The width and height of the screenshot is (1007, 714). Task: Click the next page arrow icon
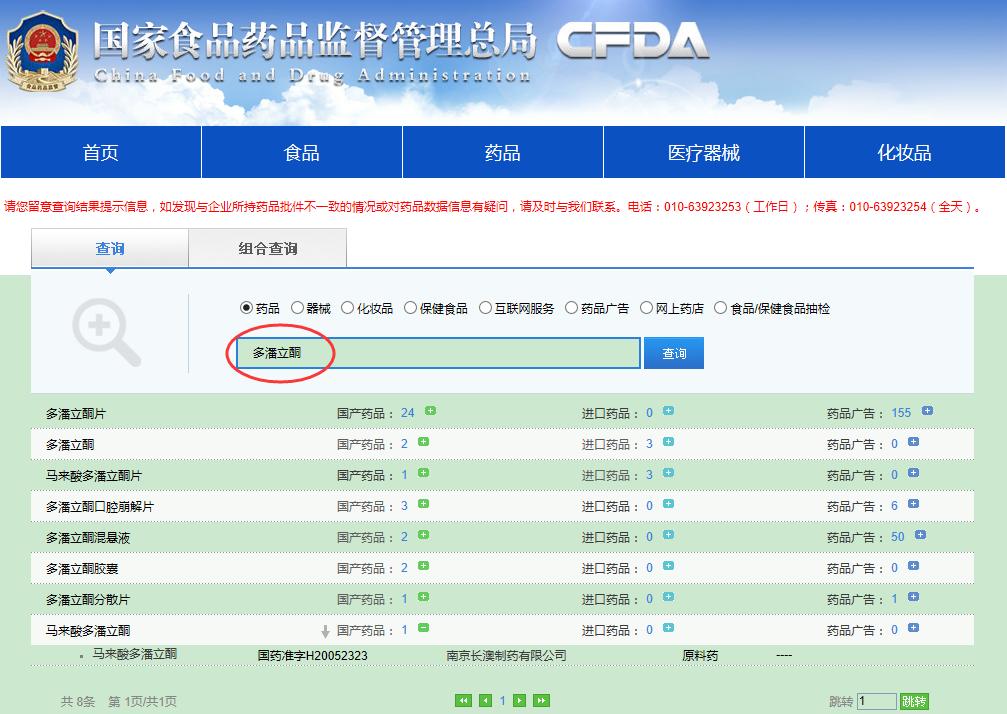(519, 700)
